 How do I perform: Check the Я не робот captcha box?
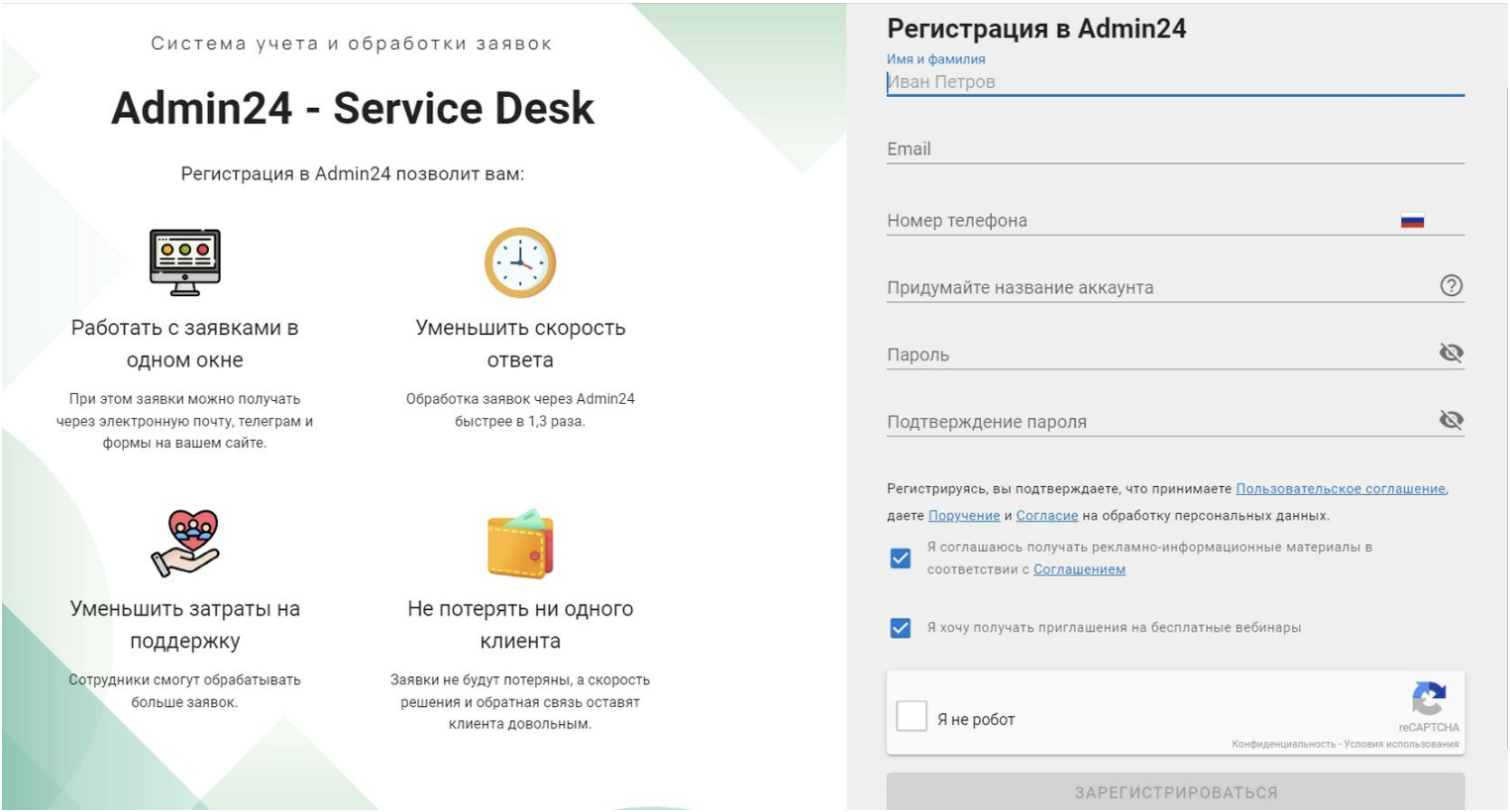click(x=912, y=716)
